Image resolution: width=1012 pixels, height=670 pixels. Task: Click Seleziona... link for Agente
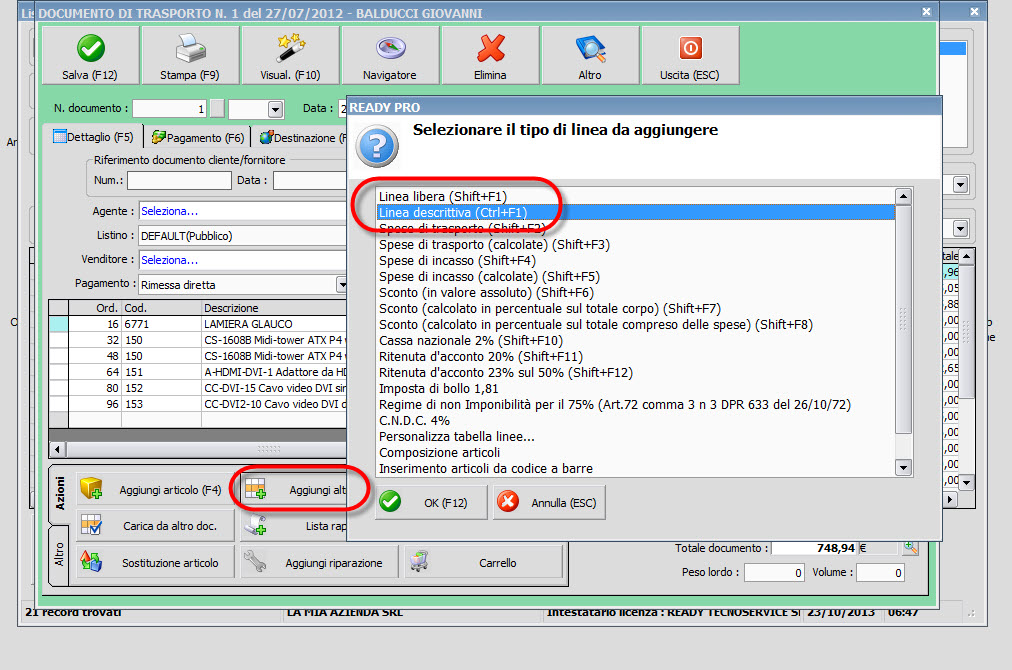coord(169,211)
